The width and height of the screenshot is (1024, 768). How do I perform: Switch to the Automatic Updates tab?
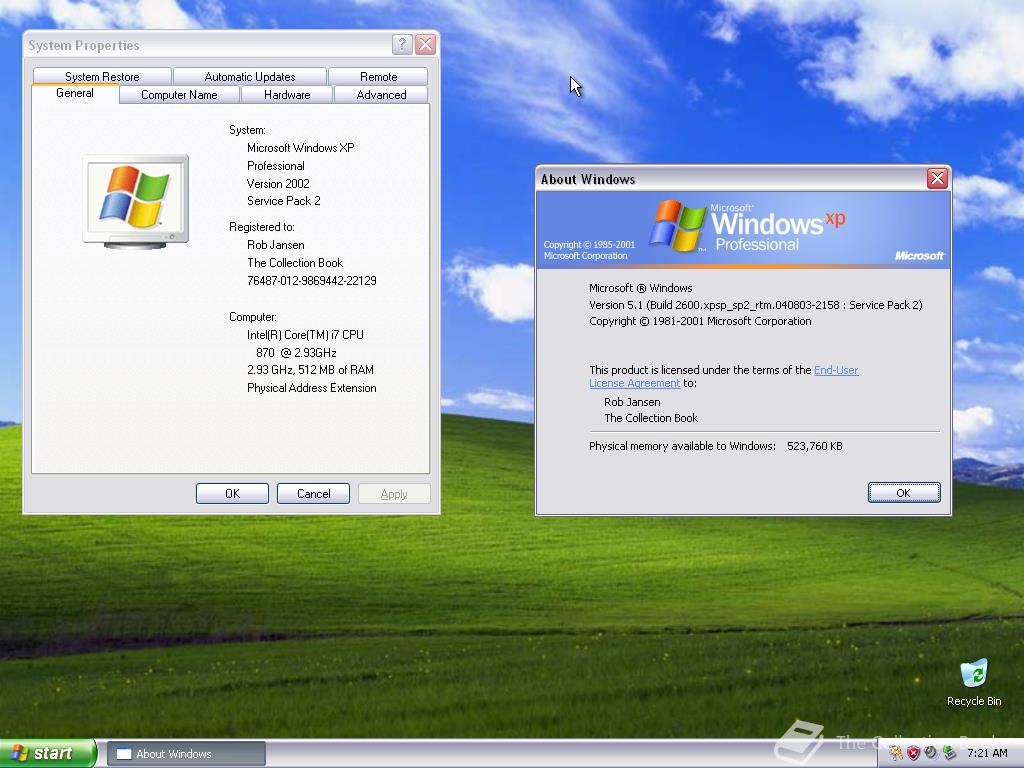click(249, 76)
